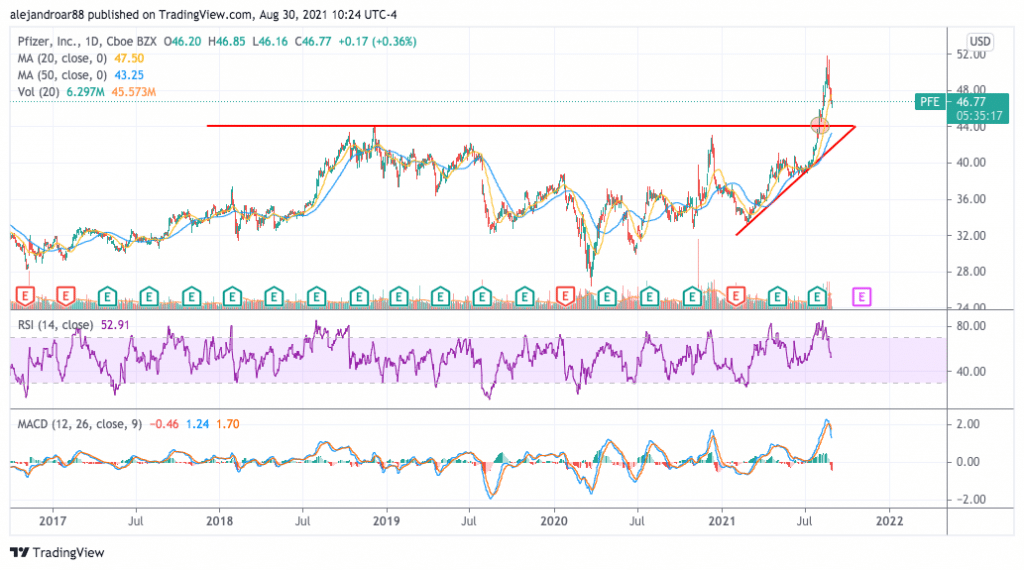
Task: Click the red earnings marker just after 2017
Action: [x=65, y=296]
